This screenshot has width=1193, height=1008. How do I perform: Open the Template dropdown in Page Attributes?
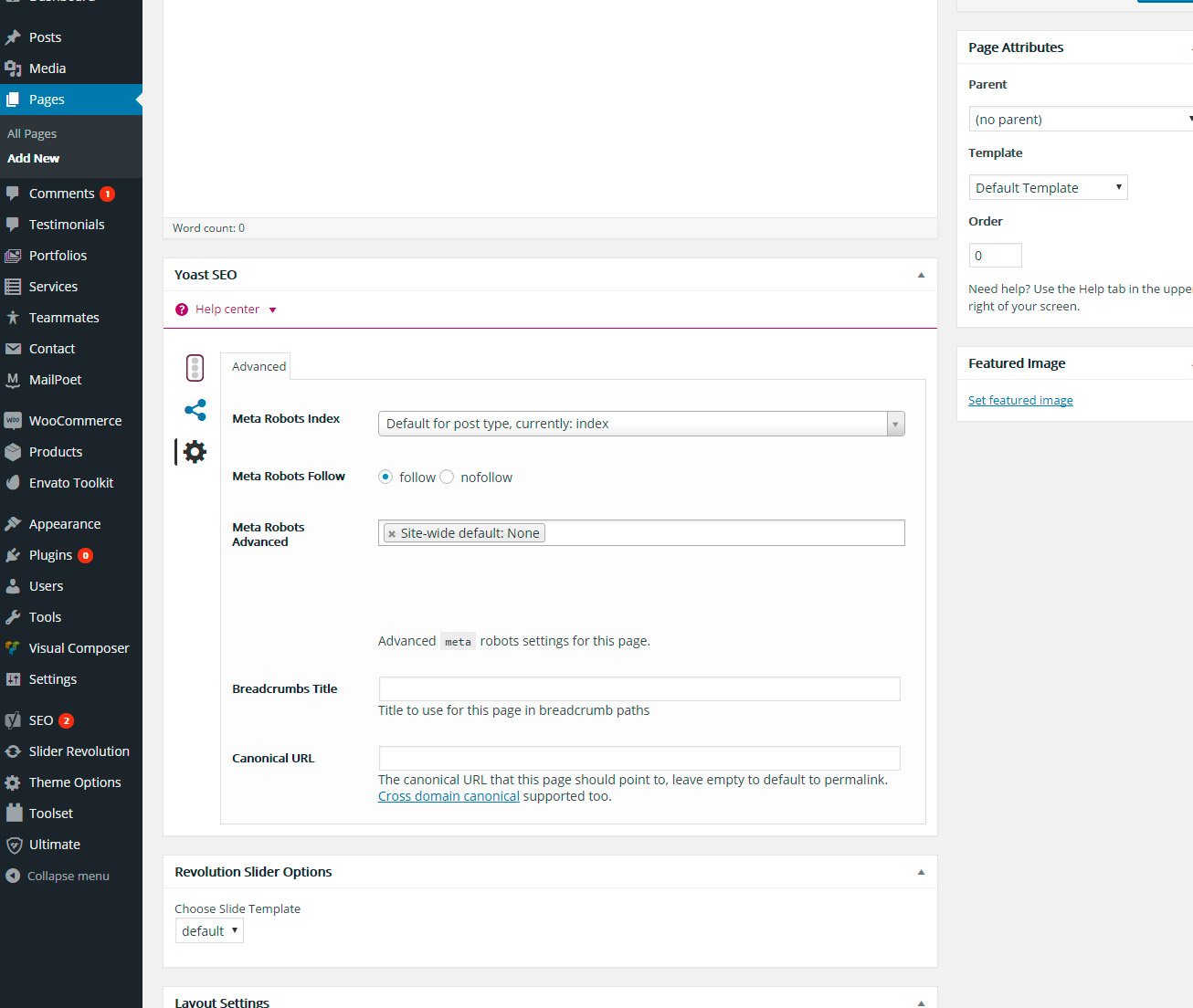coord(1048,188)
